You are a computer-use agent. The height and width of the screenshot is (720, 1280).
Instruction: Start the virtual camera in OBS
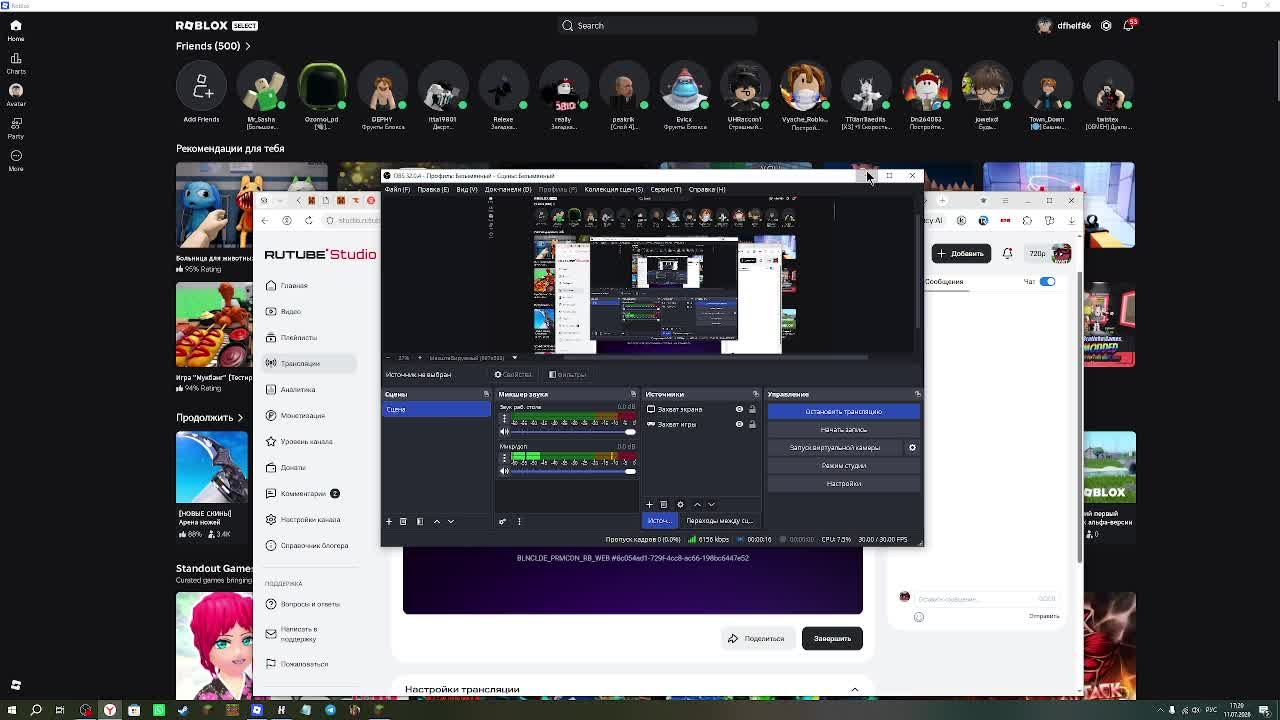[835, 447]
